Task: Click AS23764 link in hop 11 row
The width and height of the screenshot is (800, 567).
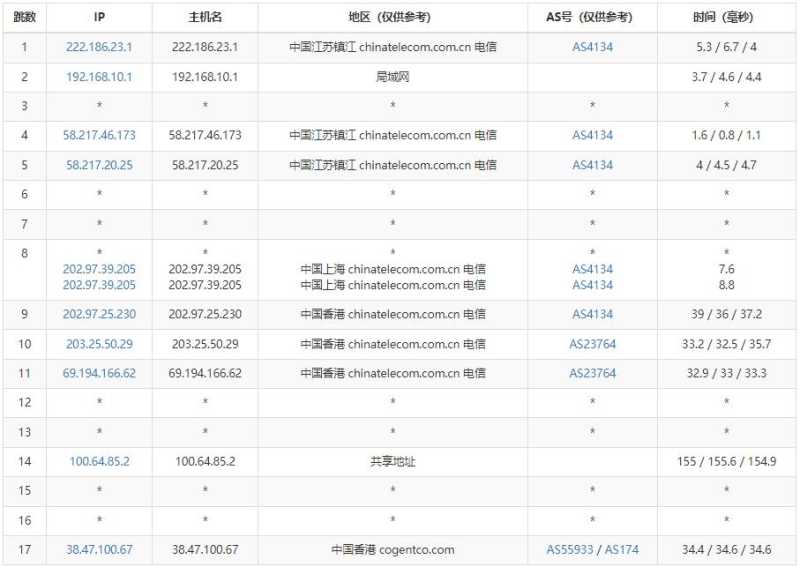Action: click(x=592, y=373)
